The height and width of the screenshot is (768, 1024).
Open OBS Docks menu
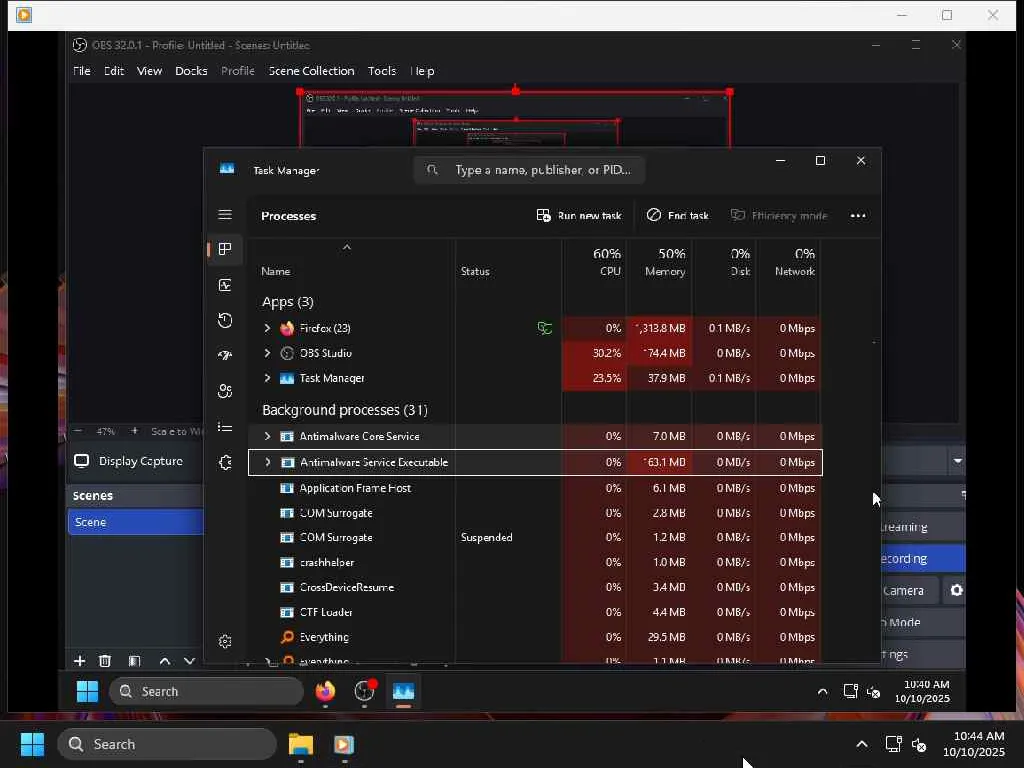tap(191, 71)
